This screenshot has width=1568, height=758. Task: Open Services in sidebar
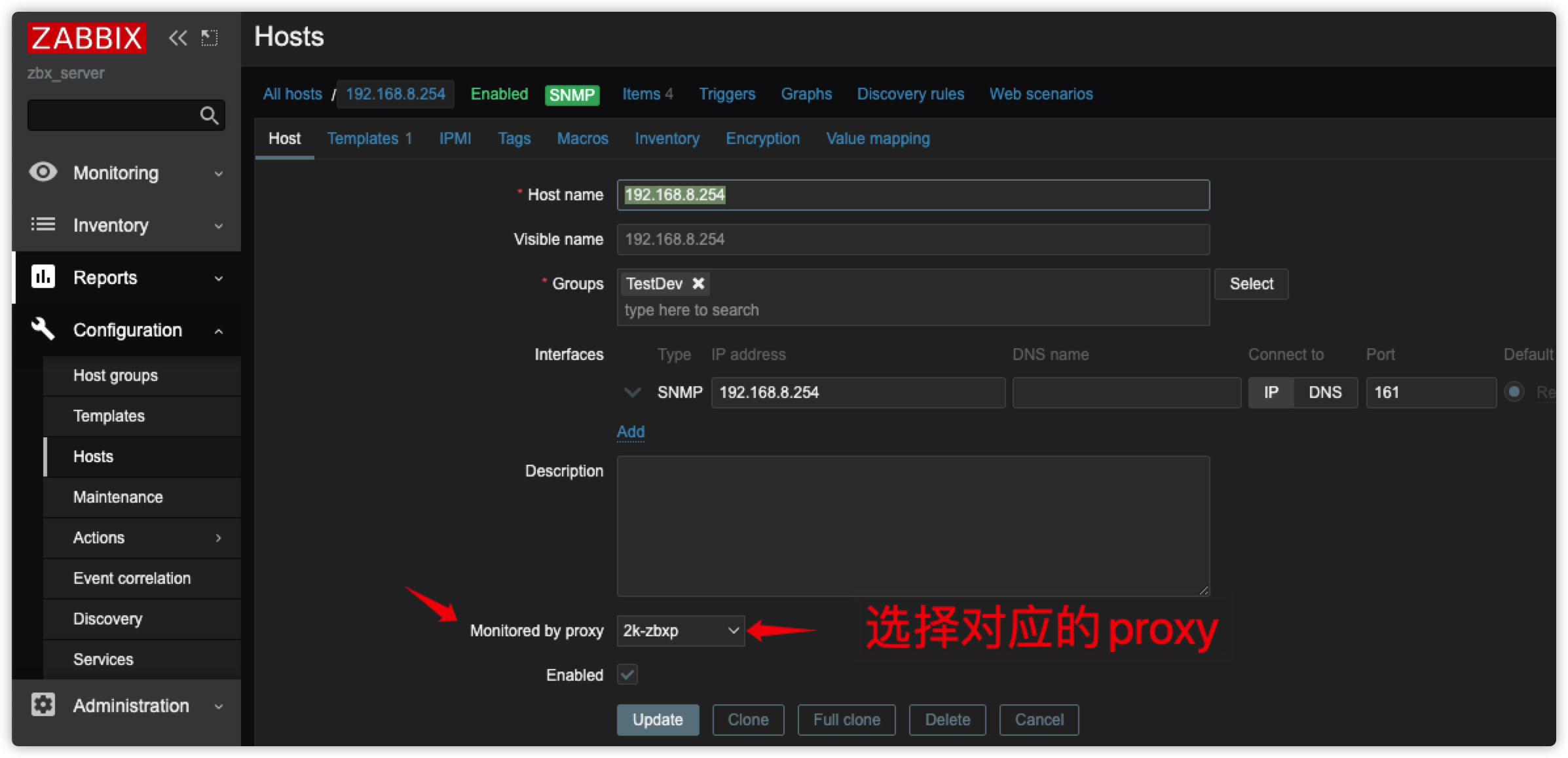point(142,659)
